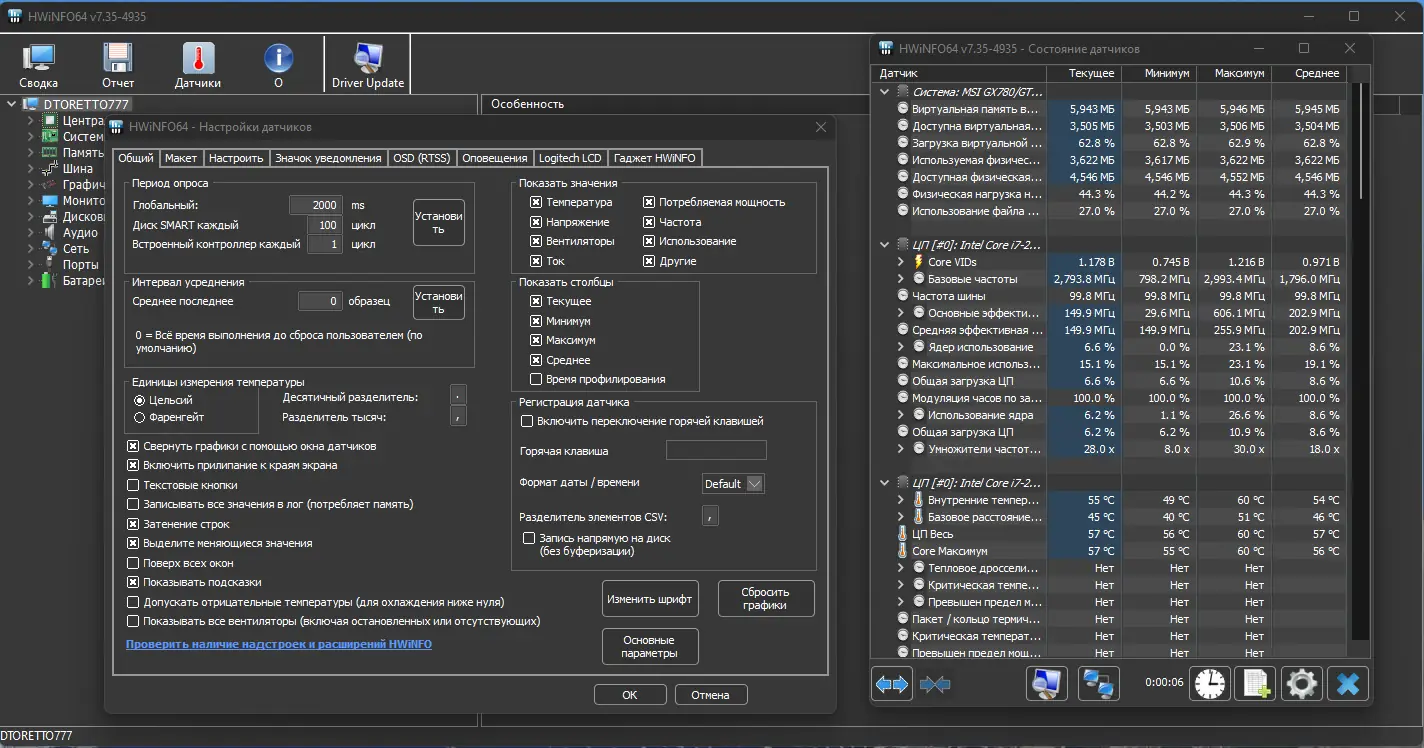This screenshot has width=1424, height=748.
Task: Select the Монитор display icon in the tree
Action: (x=49, y=201)
